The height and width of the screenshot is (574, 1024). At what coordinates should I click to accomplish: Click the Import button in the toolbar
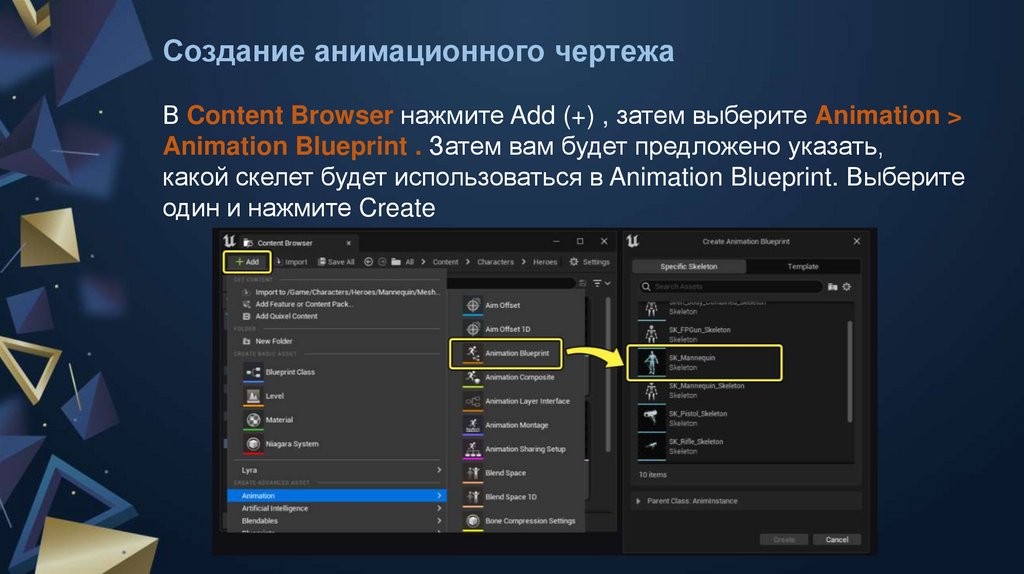[x=291, y=262]
